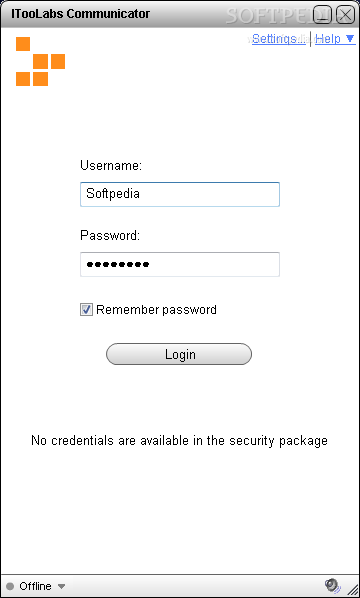The height and width of the screenshot is (598, 360).
Task: Open the Help menu link
Action: [x=328, y=39]
